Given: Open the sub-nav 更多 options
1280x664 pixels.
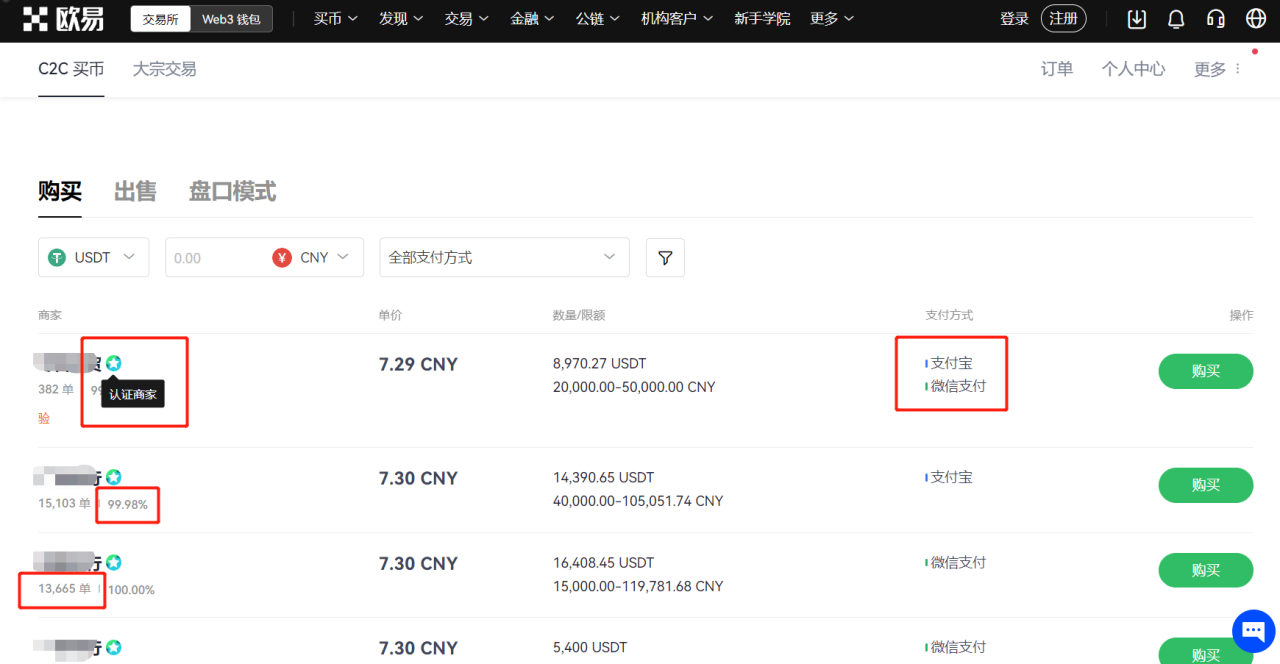Looking at the screenshot, I should coord(1217,69).
